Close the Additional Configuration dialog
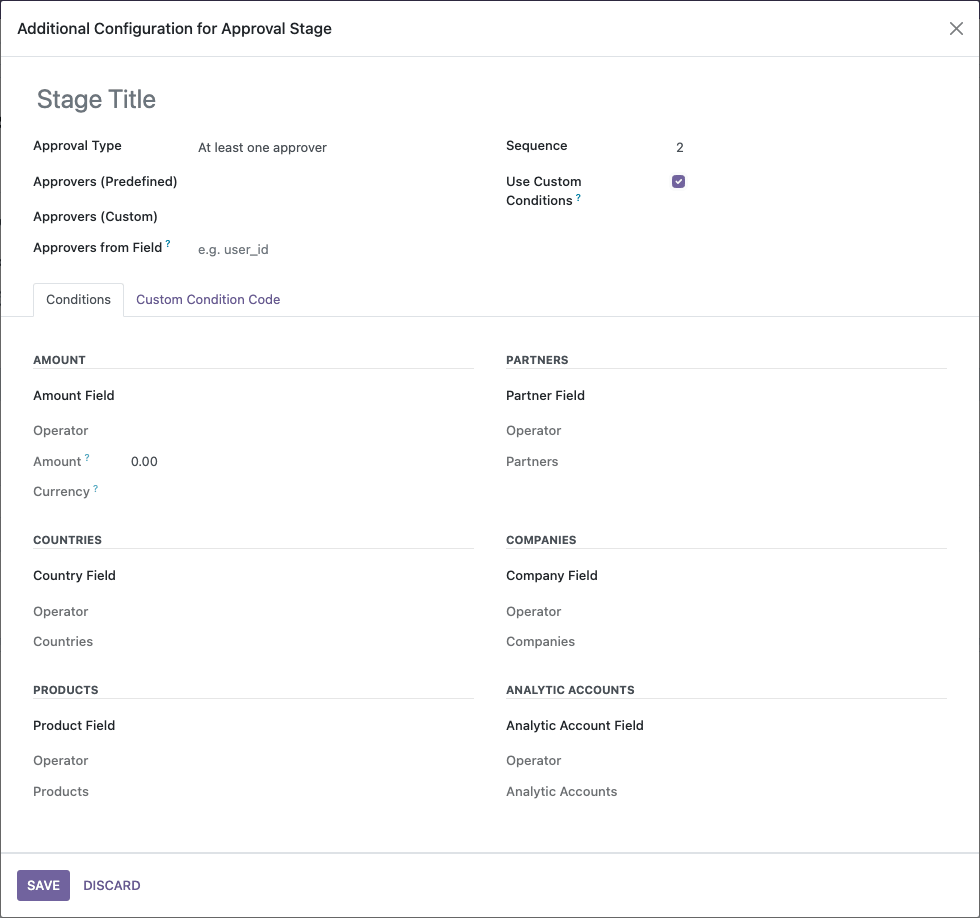980x918 pixels. (956, 29)
